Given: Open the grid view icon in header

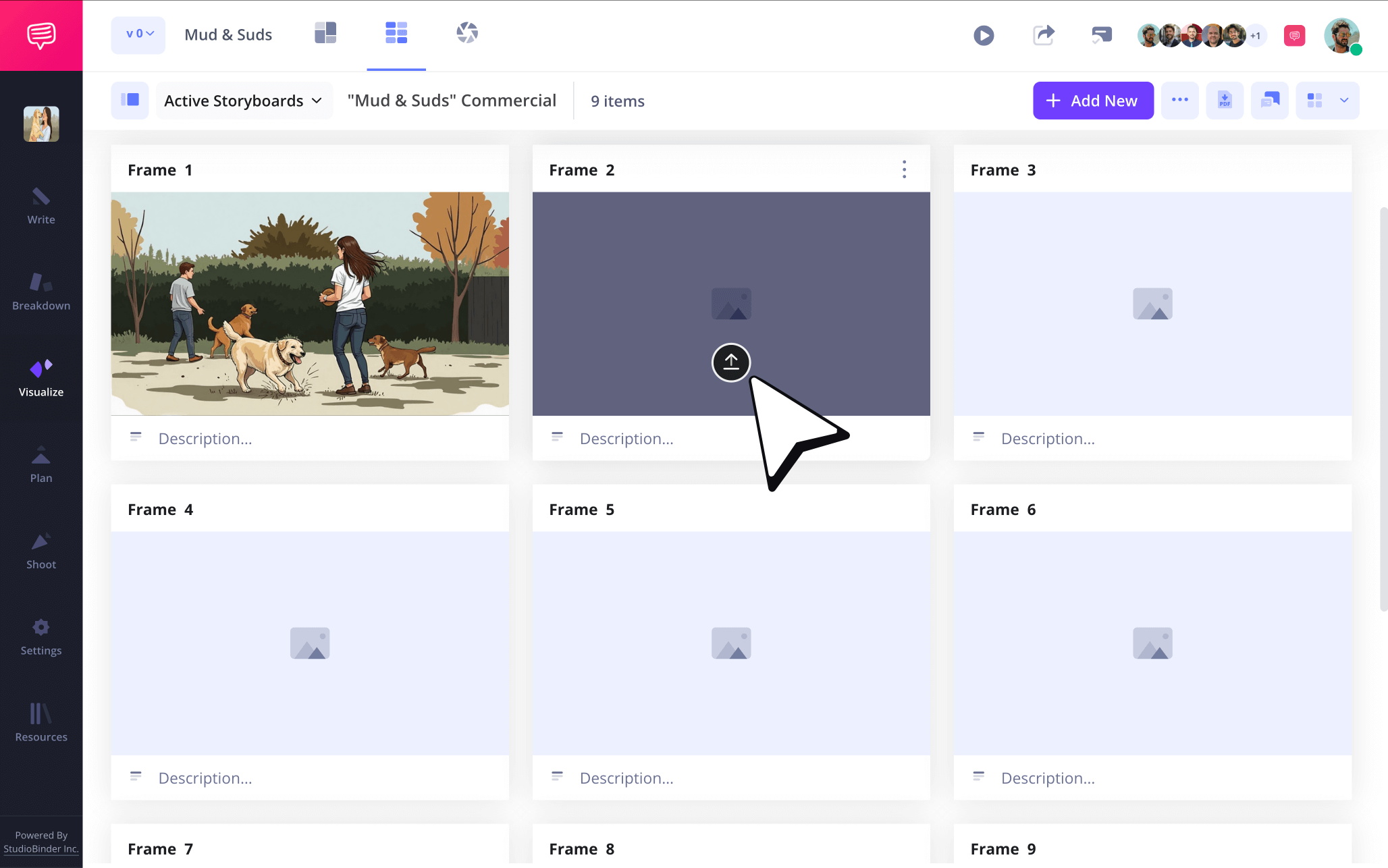Looking at the screenshot, I should click(x=396, y=32).
